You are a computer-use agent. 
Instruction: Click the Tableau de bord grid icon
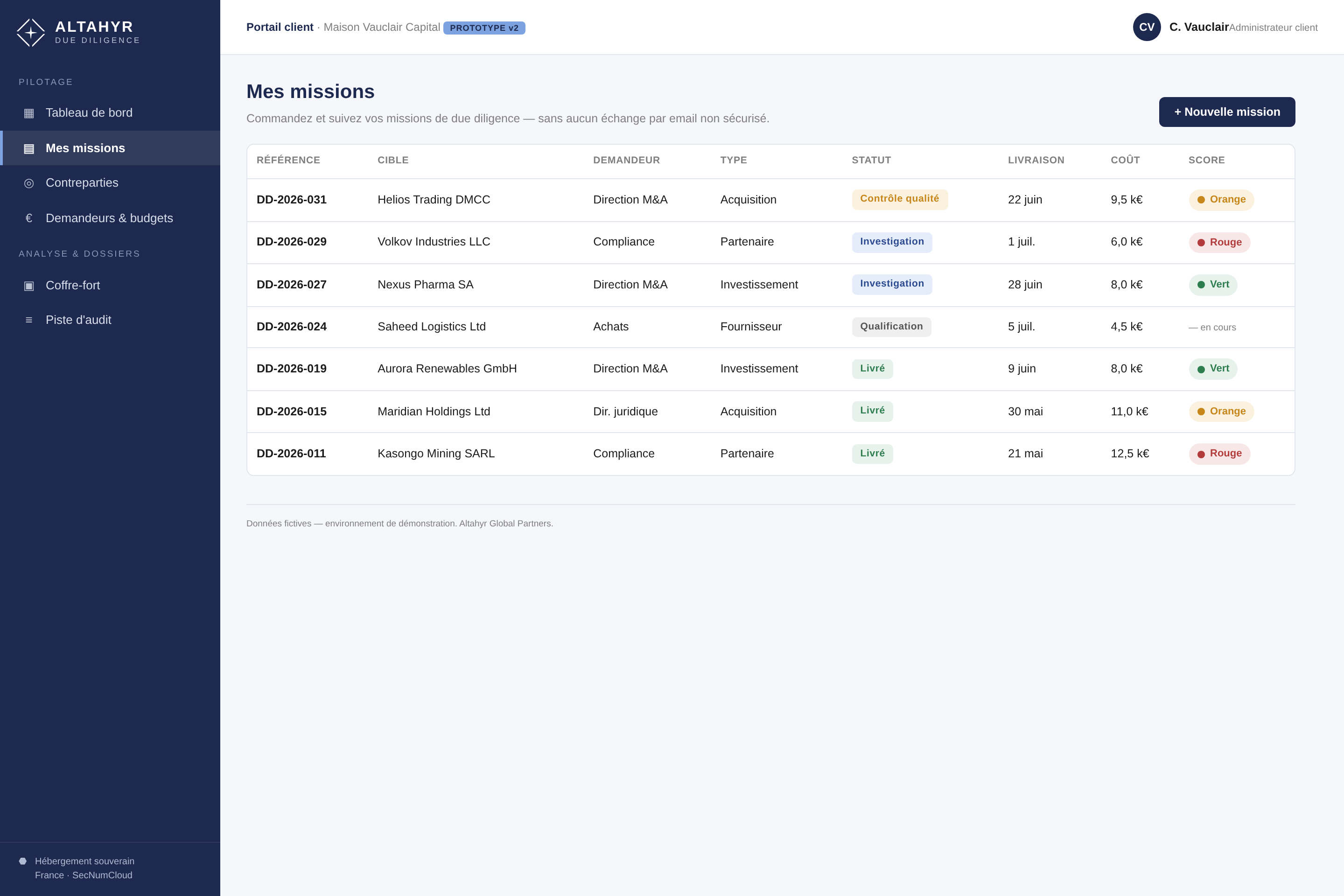pos(28,113)
